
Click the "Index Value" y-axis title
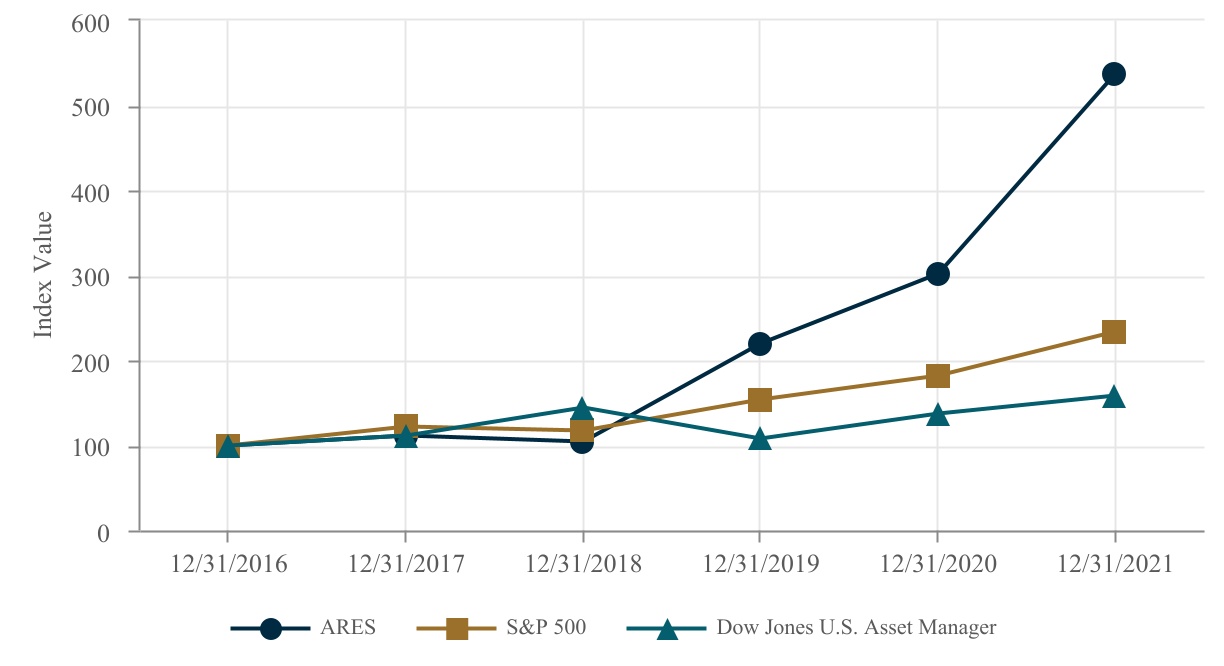pos(43,275)
